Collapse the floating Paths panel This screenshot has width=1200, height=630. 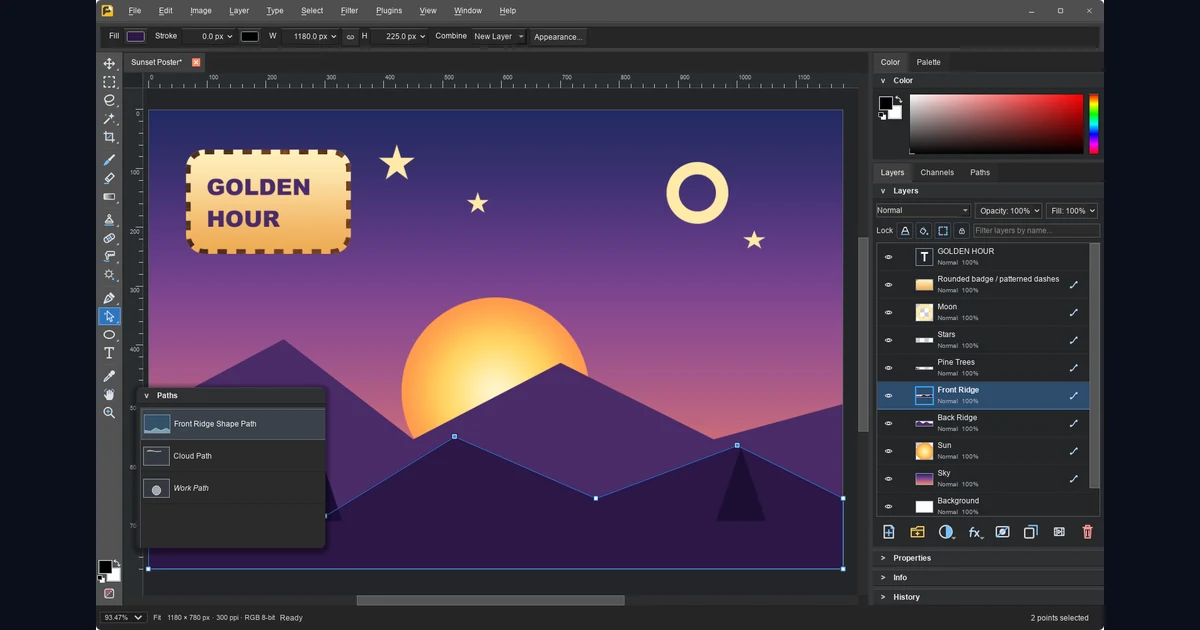point(146,396)
